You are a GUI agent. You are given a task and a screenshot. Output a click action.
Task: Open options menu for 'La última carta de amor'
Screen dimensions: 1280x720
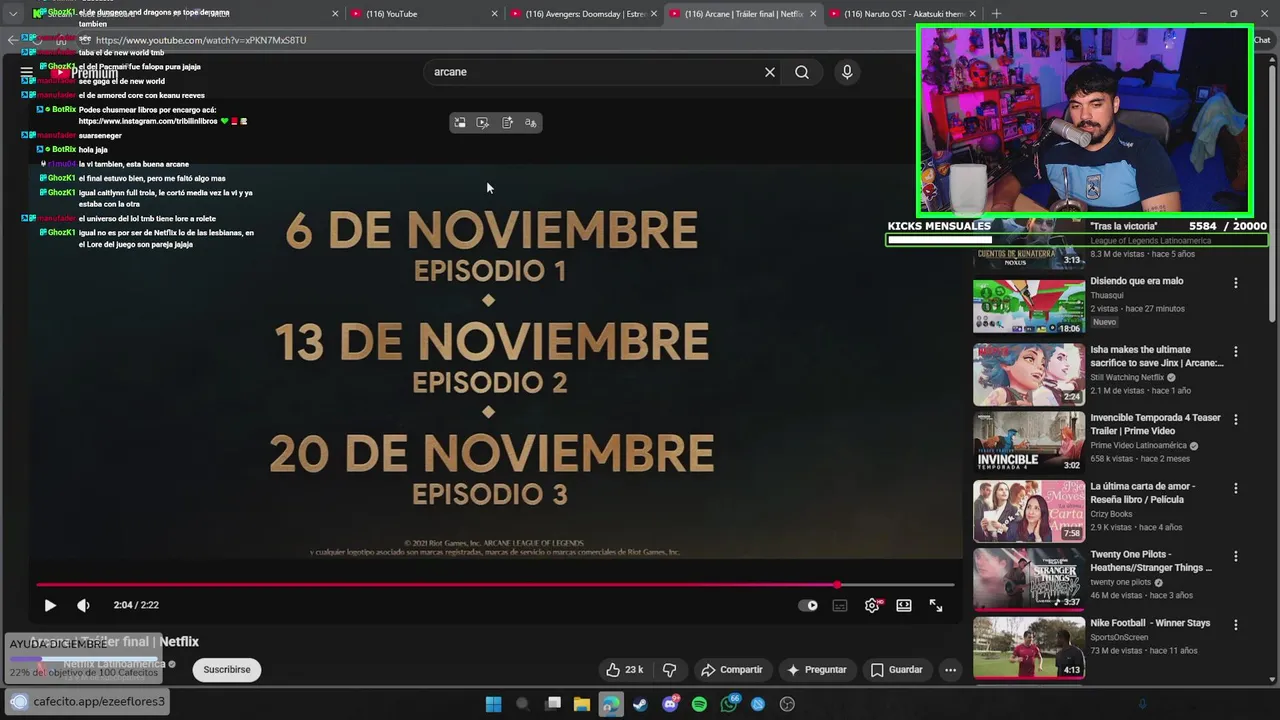click(x=1236, y=488)
